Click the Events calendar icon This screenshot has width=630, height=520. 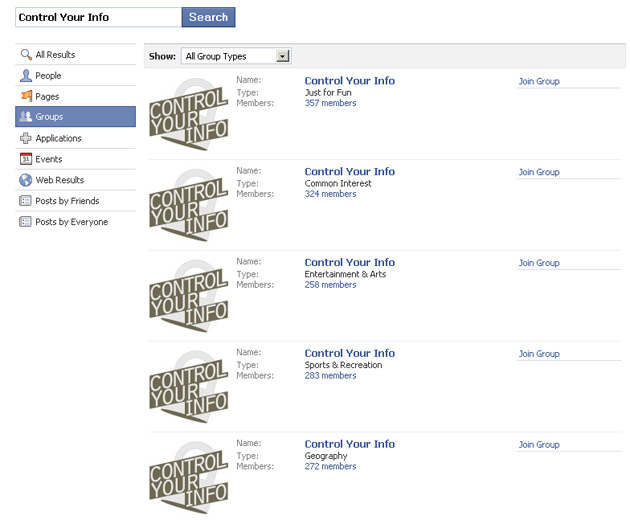click(26, 159)
